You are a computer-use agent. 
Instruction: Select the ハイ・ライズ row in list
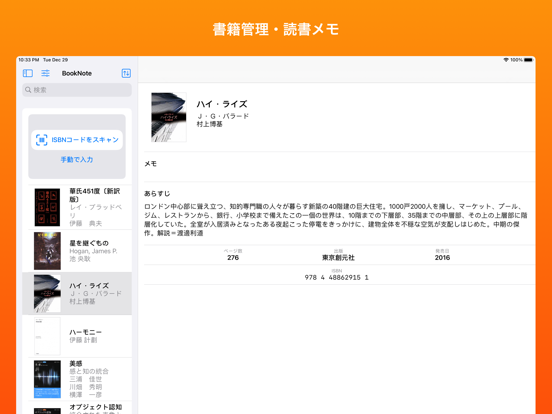click(77, 293)
